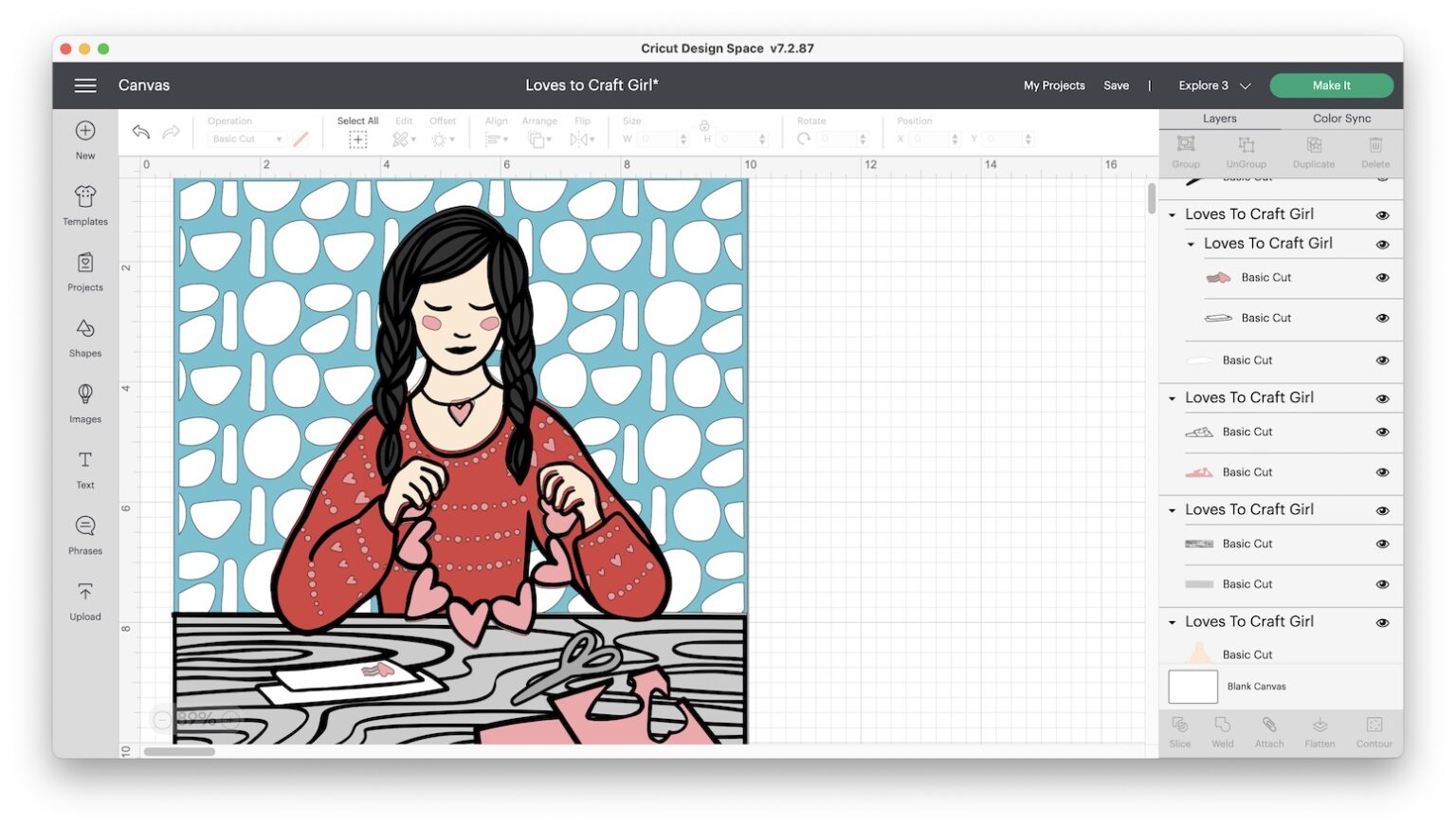Open the hamburger menu
Image resolution: width=1456 pixels, height=828 pixels.
coord(85,85)
